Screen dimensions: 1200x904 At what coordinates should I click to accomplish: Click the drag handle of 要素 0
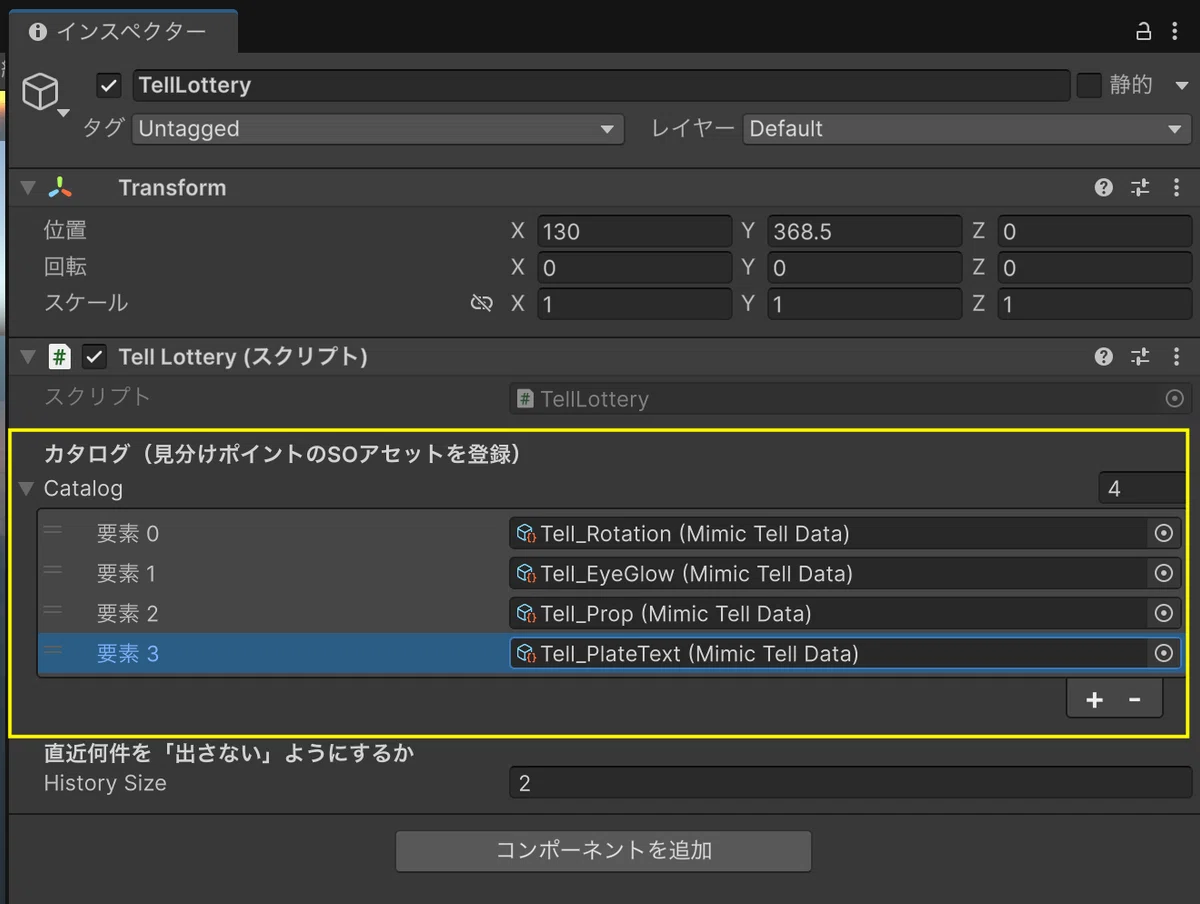coord(53,530)
